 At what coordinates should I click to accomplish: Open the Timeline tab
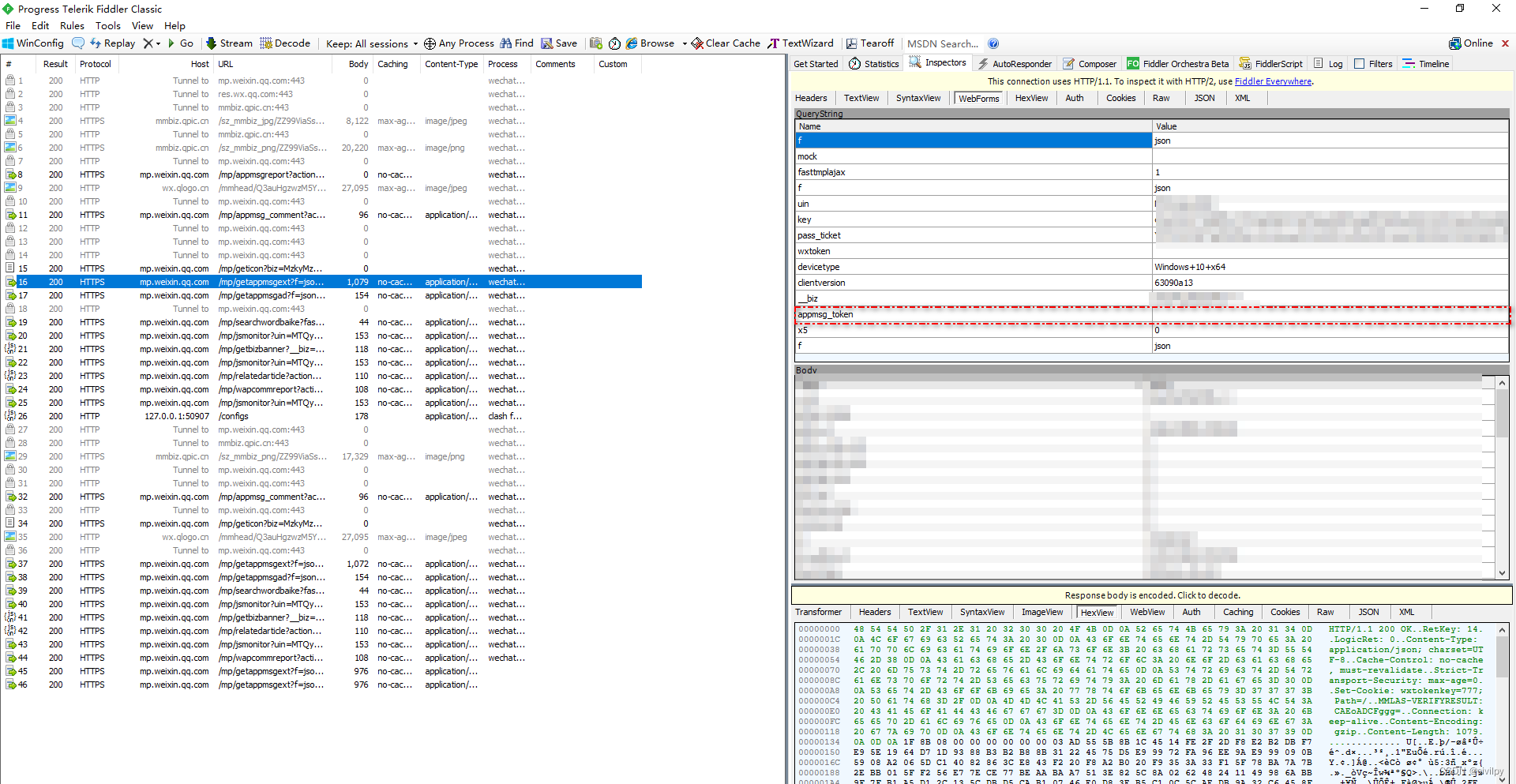(1425, 64)
